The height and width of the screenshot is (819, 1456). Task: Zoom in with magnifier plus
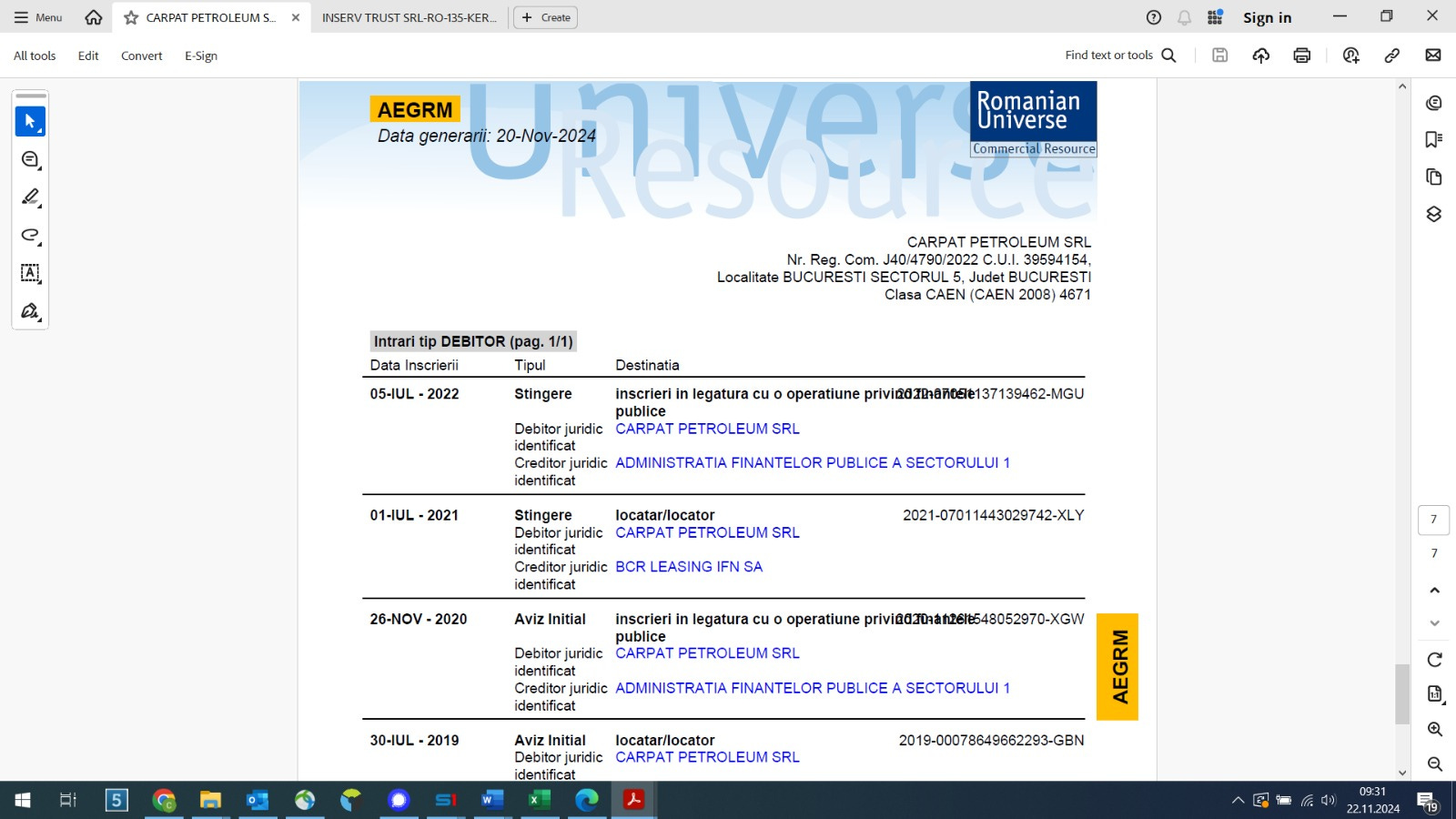1434,729
